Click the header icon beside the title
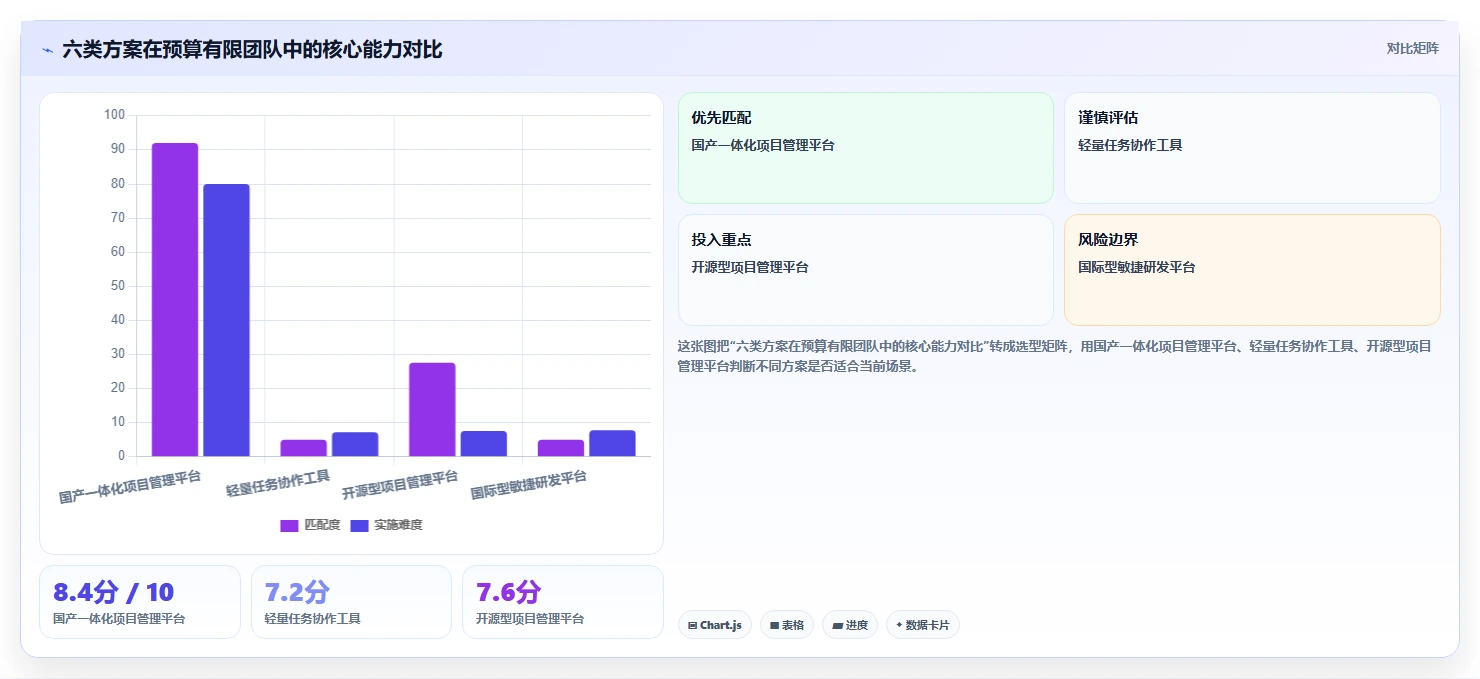Viewport: 1480px width, 679px height. point(47,50)
